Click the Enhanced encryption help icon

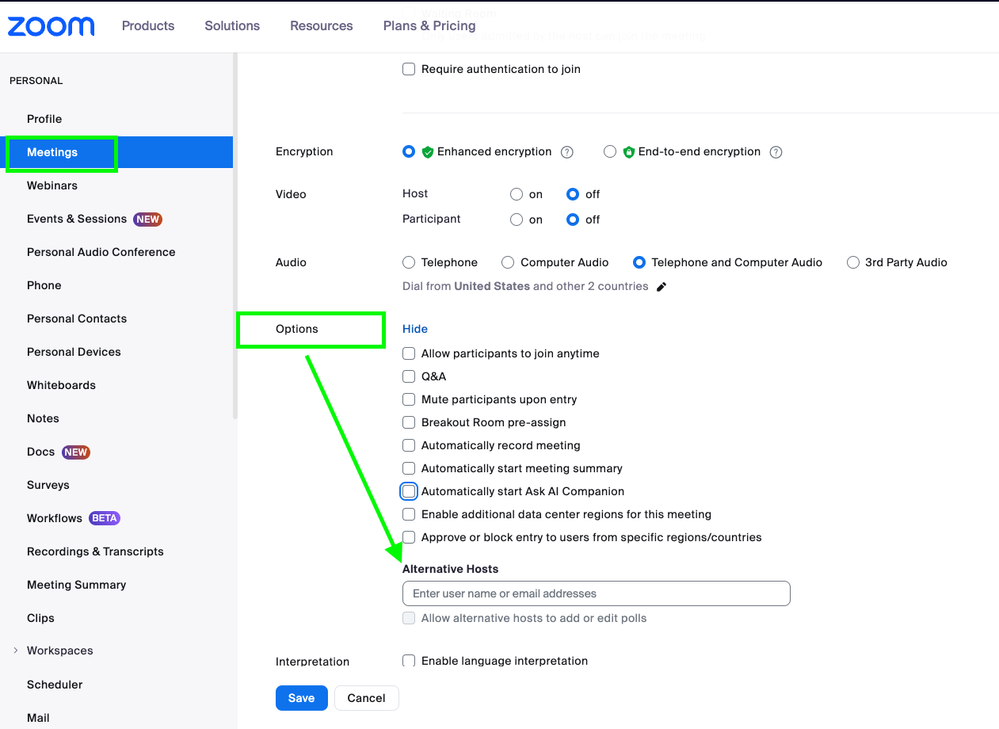(567, 152)
